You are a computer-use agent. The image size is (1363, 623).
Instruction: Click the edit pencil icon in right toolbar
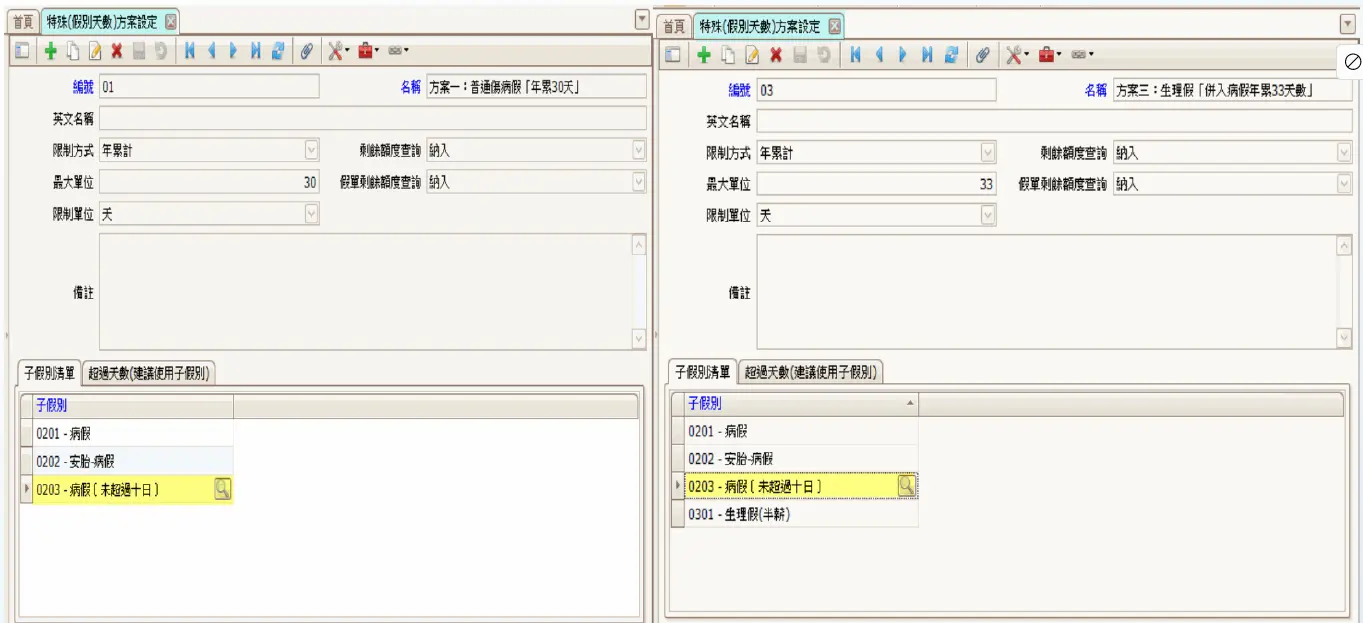click(x=753, y=55)
